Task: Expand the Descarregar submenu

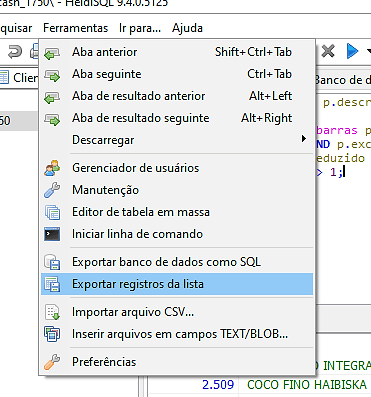Action: (177, 140)
